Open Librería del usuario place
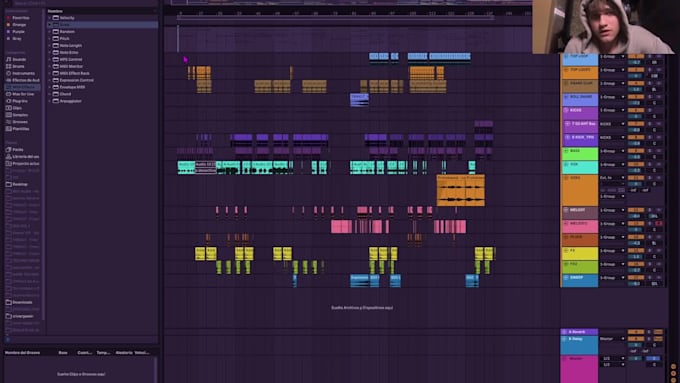This screenshot has width=680, height=383. click(23, 157)
